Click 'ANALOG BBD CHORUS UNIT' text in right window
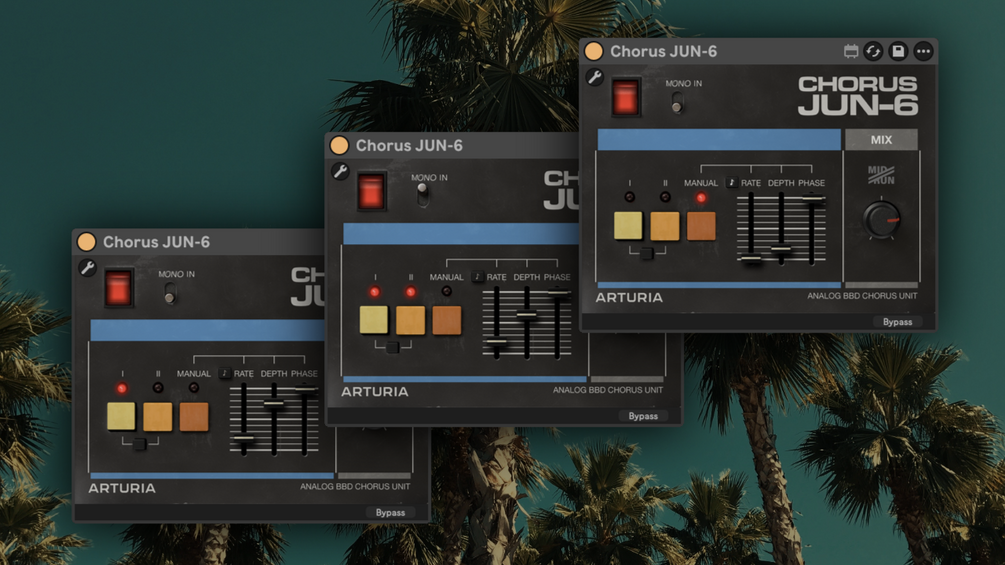 (x=862, y=296)
